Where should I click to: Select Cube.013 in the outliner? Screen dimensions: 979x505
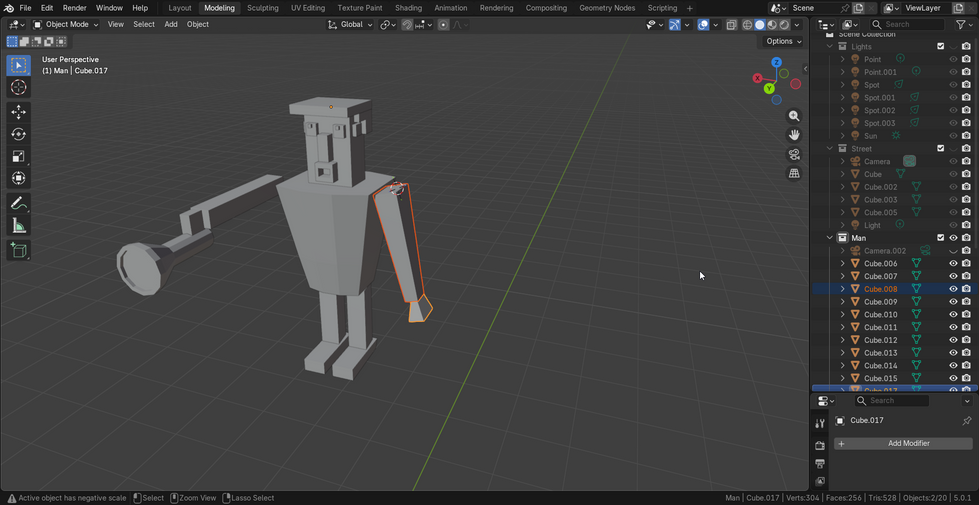tap(880, 353)
